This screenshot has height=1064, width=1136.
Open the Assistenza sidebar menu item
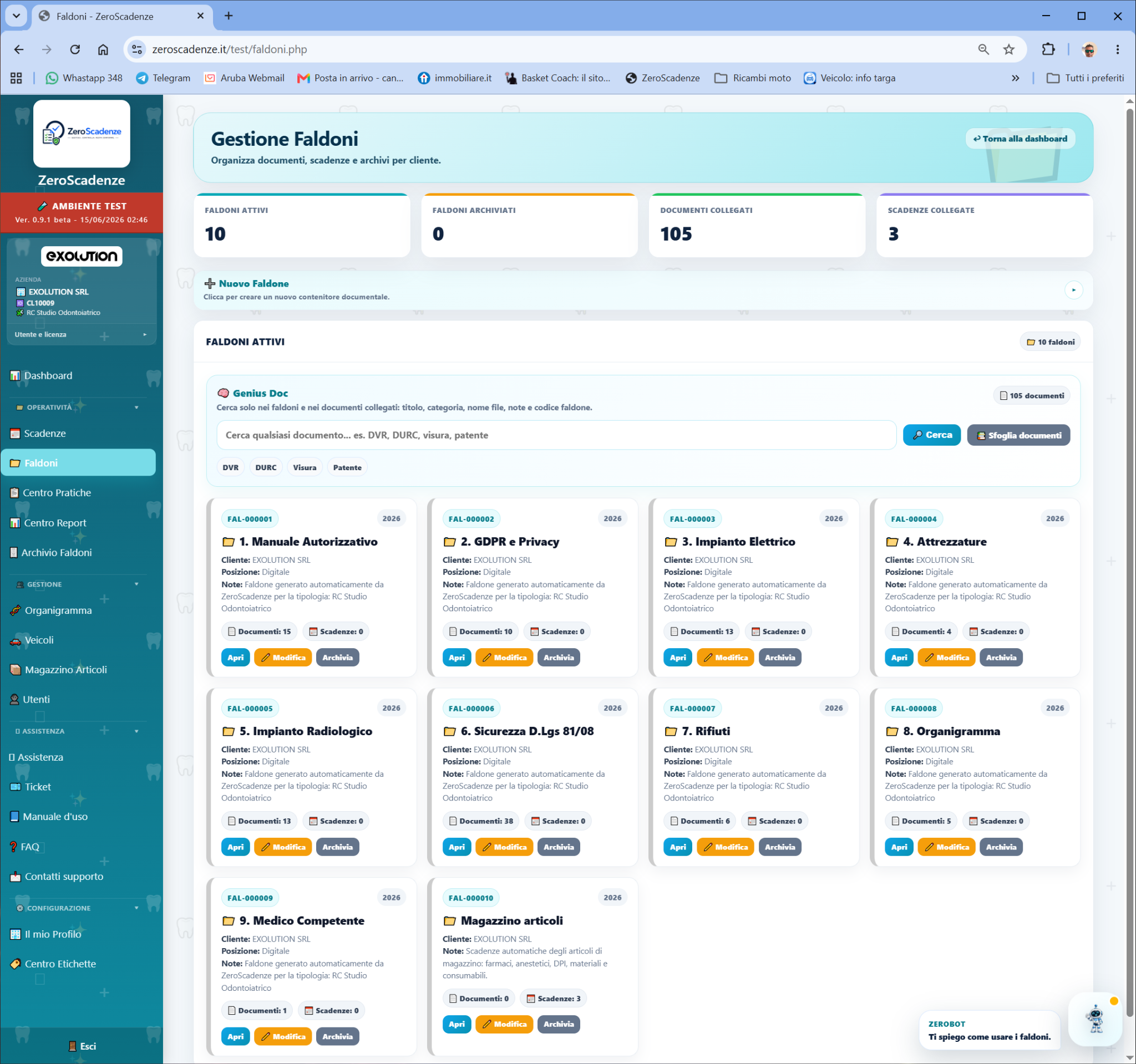click(36, 757)
